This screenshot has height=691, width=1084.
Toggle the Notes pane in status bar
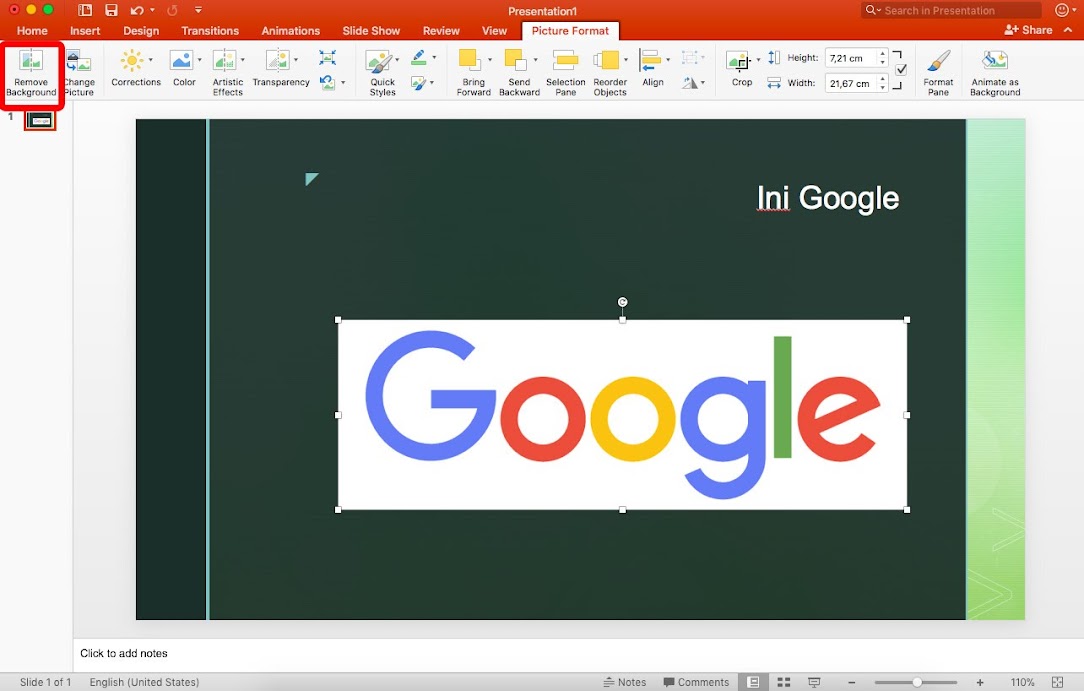click(624, 682)
